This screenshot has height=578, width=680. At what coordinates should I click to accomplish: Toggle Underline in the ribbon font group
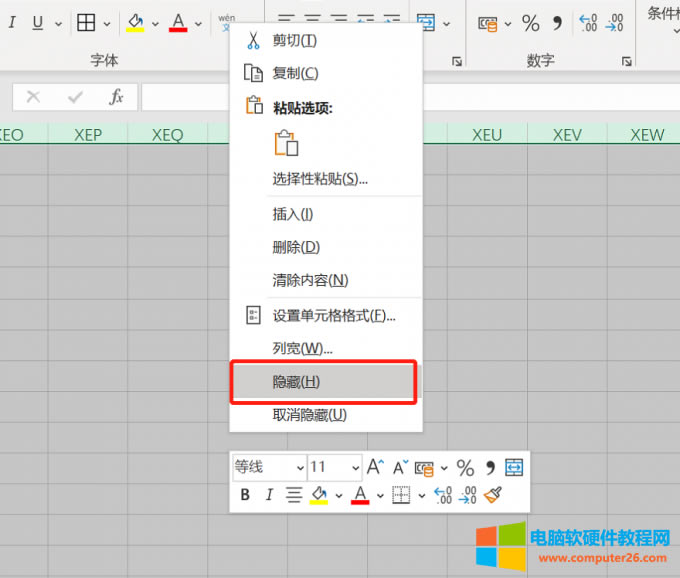pyautogui.click(x=38, y=23)
